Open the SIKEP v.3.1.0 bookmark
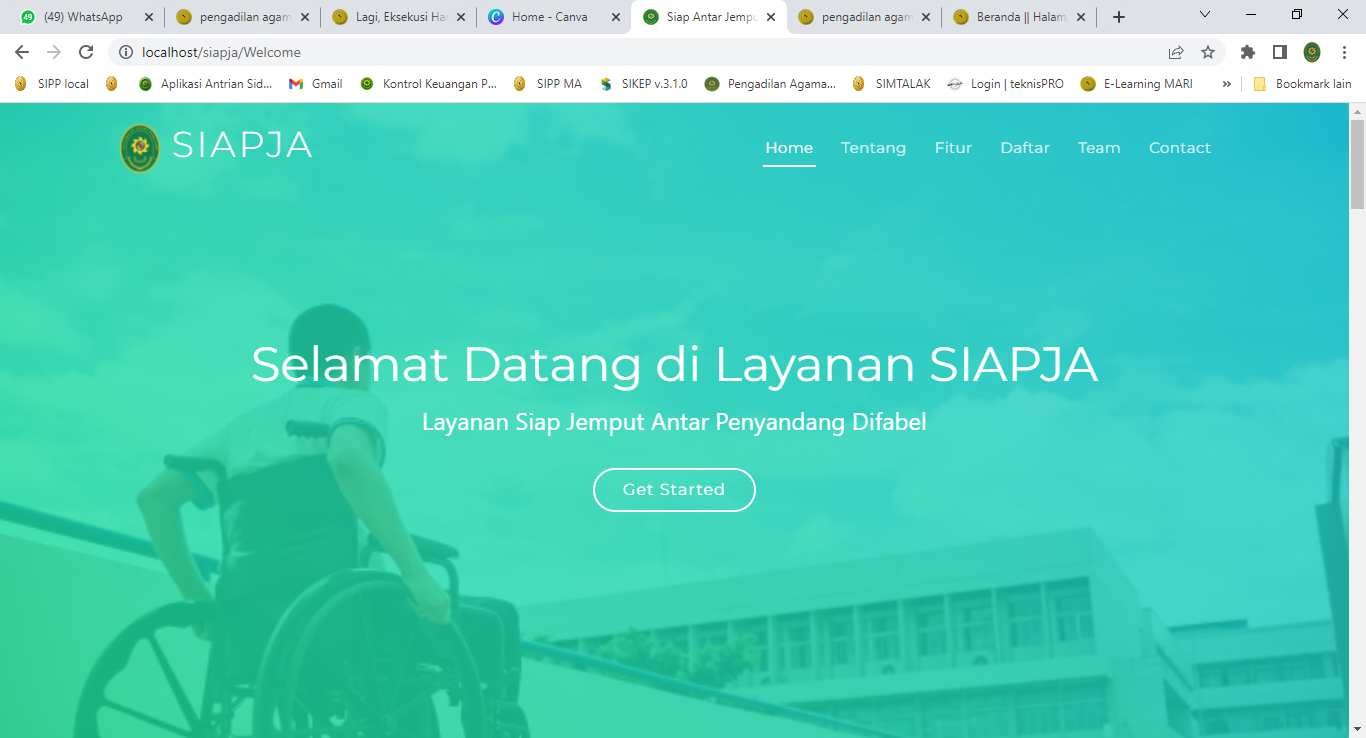 [x=643, y=84]
